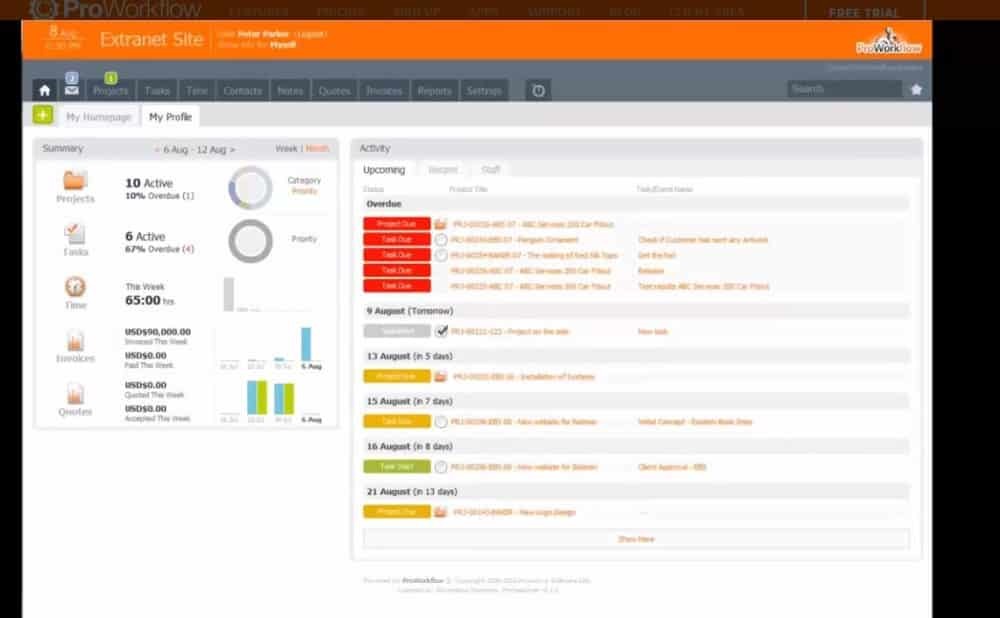The width and height of the screenshot is (1000, 618).
Task: Open the Time clock icon in Summary
Action: [75, 287]
